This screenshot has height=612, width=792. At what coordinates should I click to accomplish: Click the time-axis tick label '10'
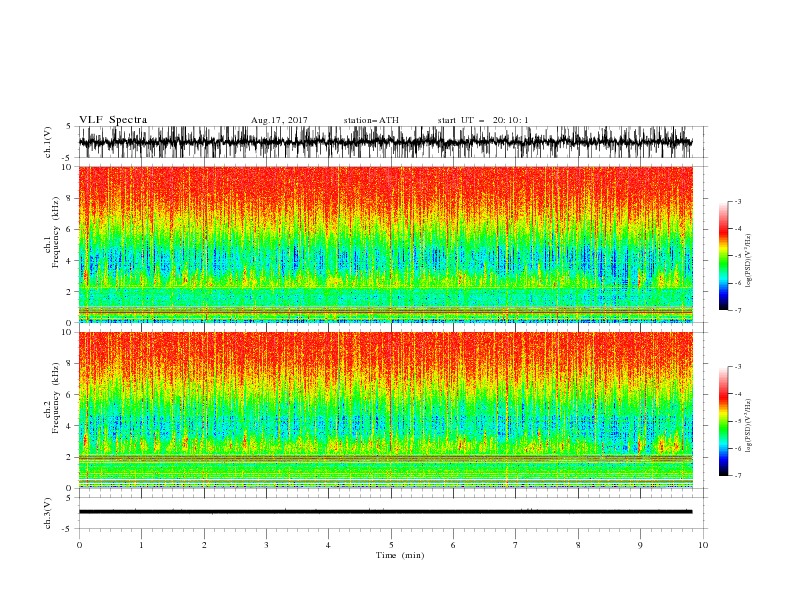coord(703,545)
